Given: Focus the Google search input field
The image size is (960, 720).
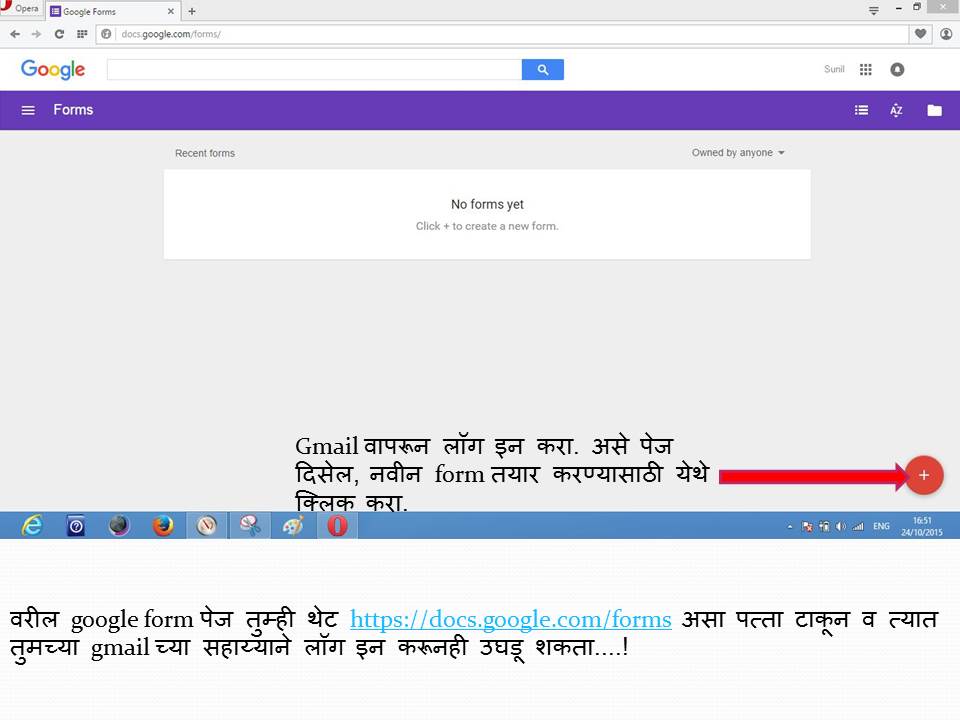Looking at the screenshot, I should click(314, 70).
